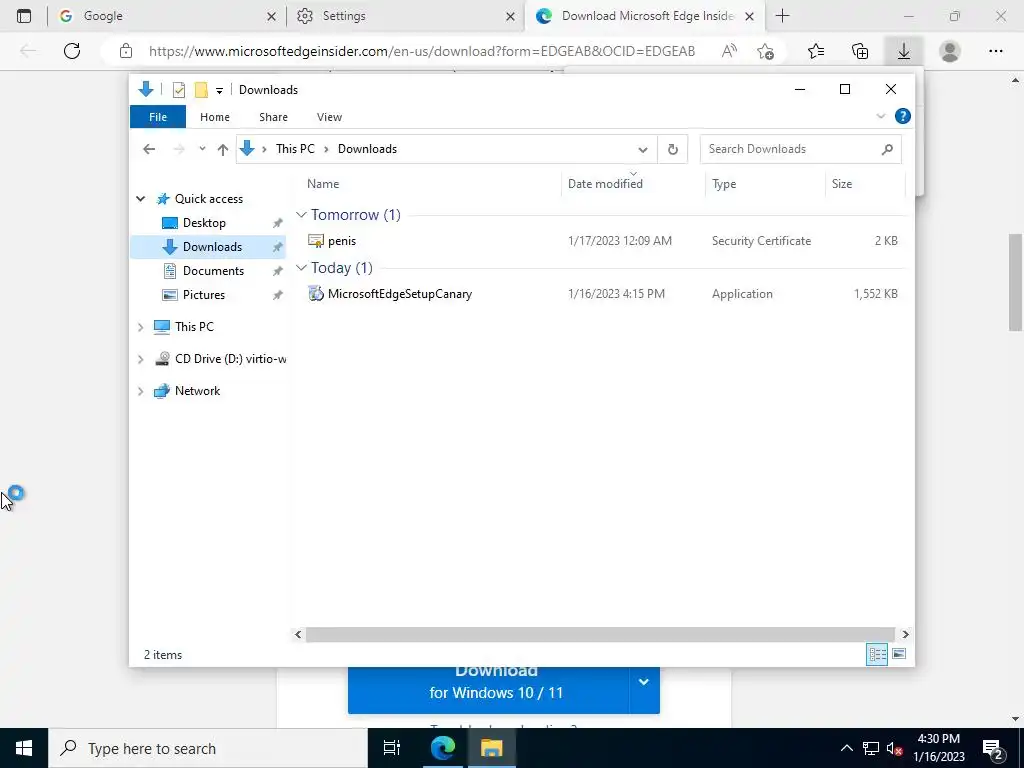Collapse the Today (1) group

(x=301, y=268)
